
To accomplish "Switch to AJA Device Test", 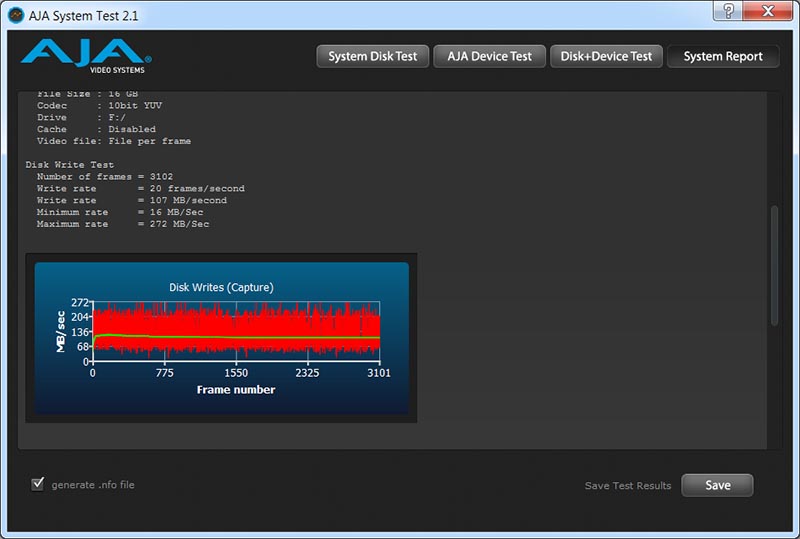I will [489, 56].
